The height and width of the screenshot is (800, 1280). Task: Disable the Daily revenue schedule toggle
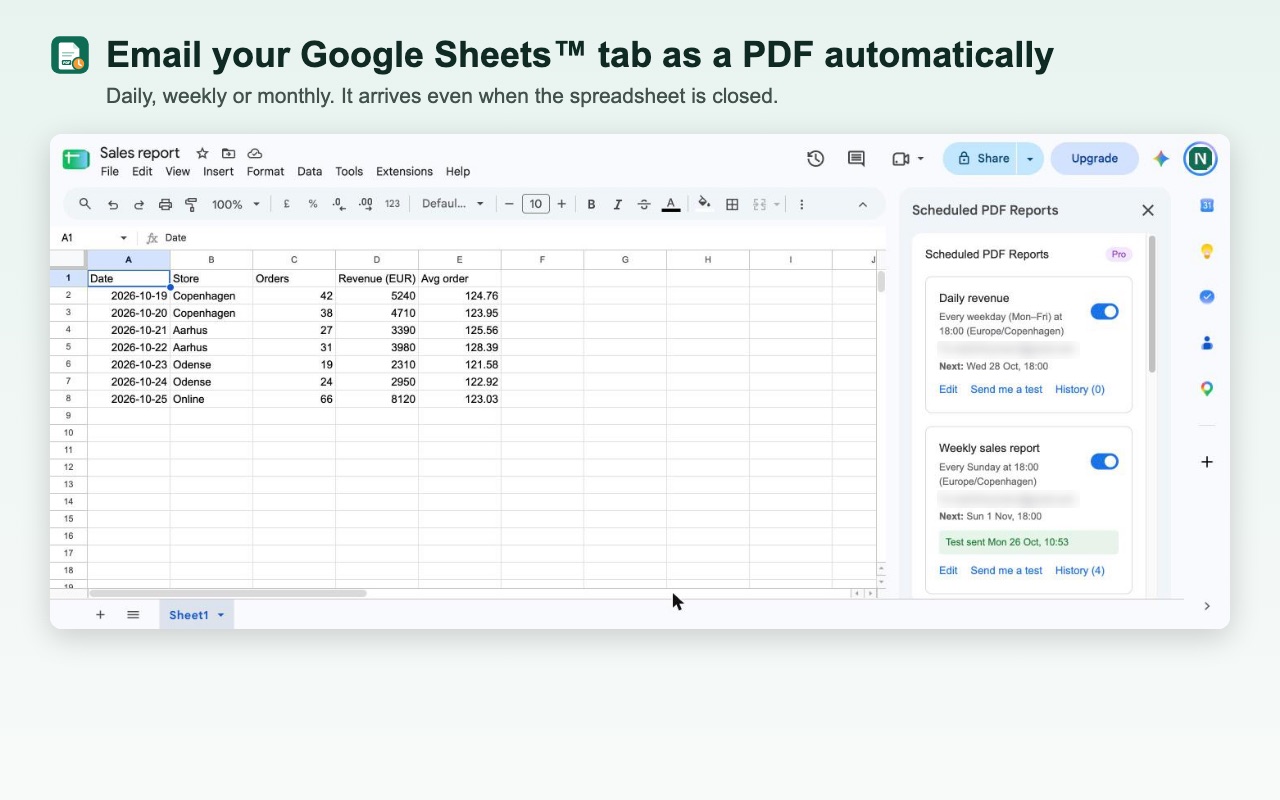click(1104, 311)
